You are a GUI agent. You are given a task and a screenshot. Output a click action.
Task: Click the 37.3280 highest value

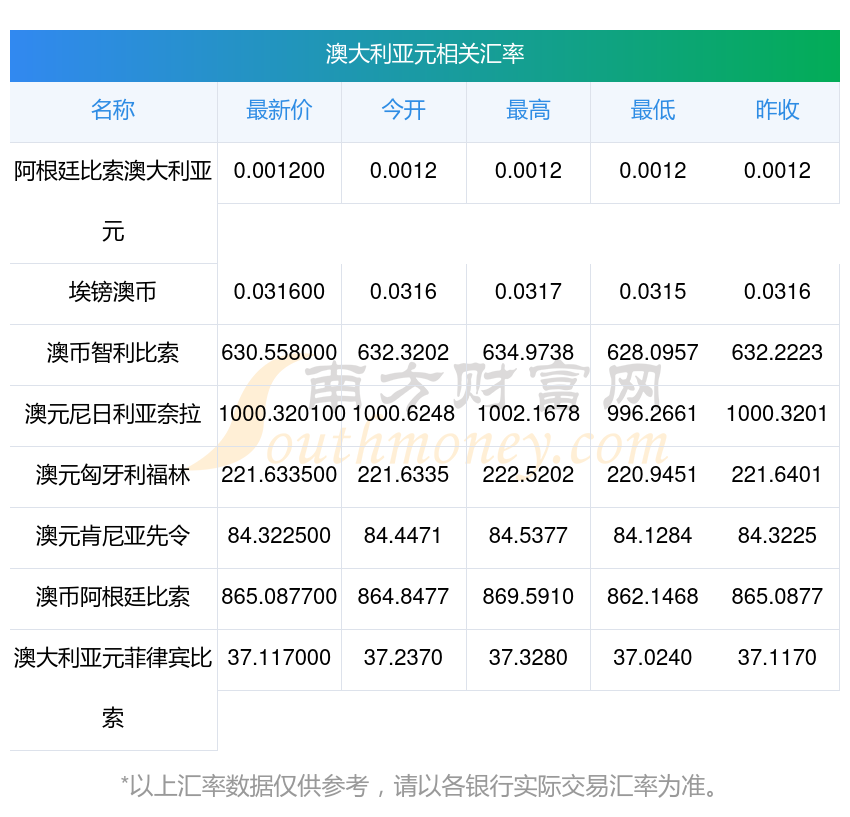coord(528,658)
